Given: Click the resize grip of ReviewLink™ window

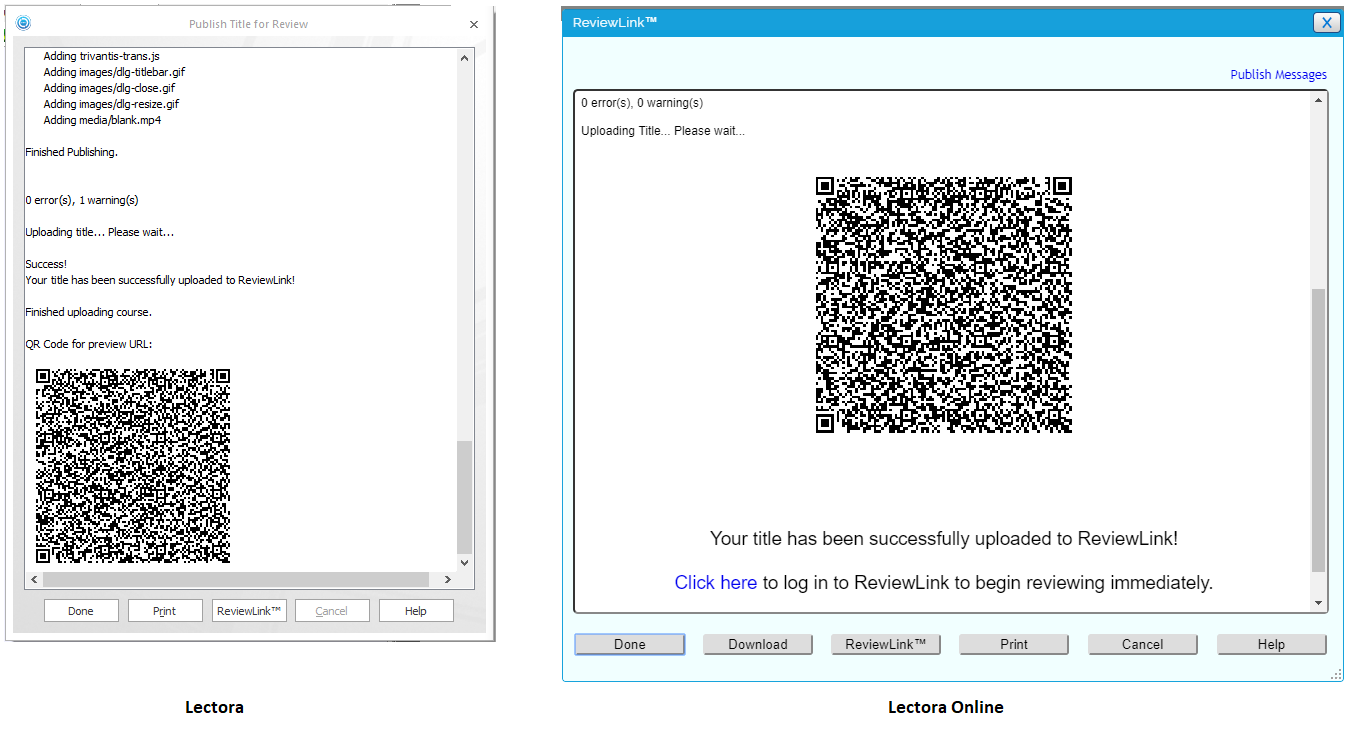Looking at the screenshot, I should 1337,675.
